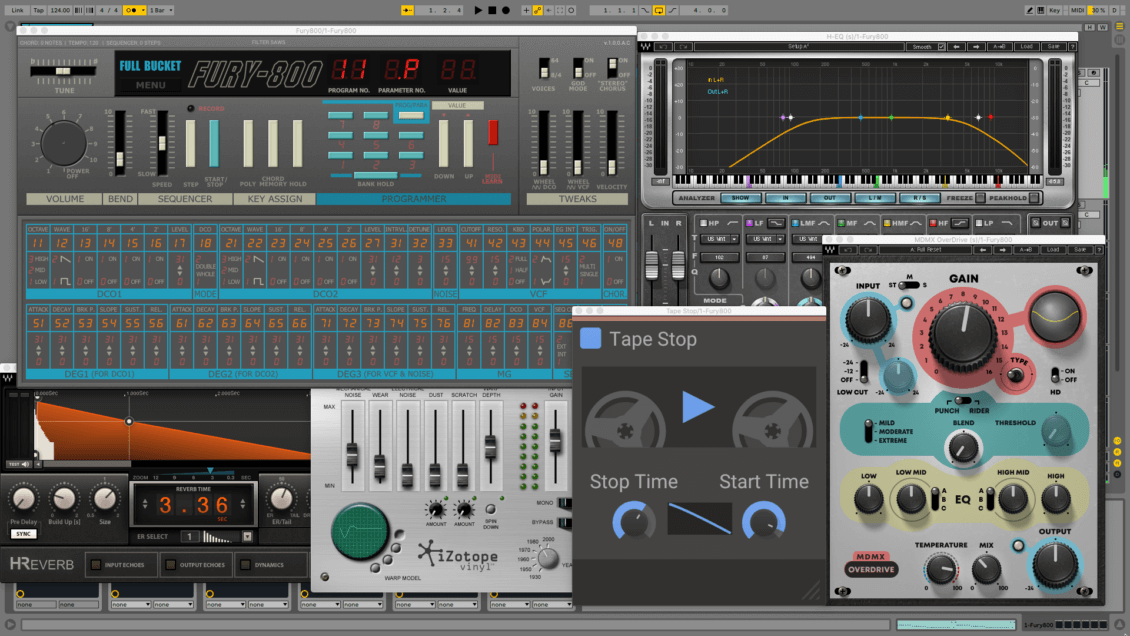Go to previous OverDrive preset arrow
Image resolution: width=1130 pixels, height=636 pixels.
[x=983, y=250]
